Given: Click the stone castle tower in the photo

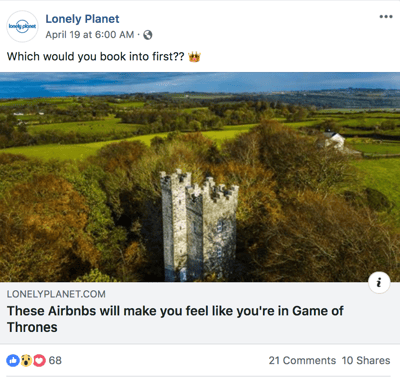Looking at the screenshot, I should click(x=199, y=225).
